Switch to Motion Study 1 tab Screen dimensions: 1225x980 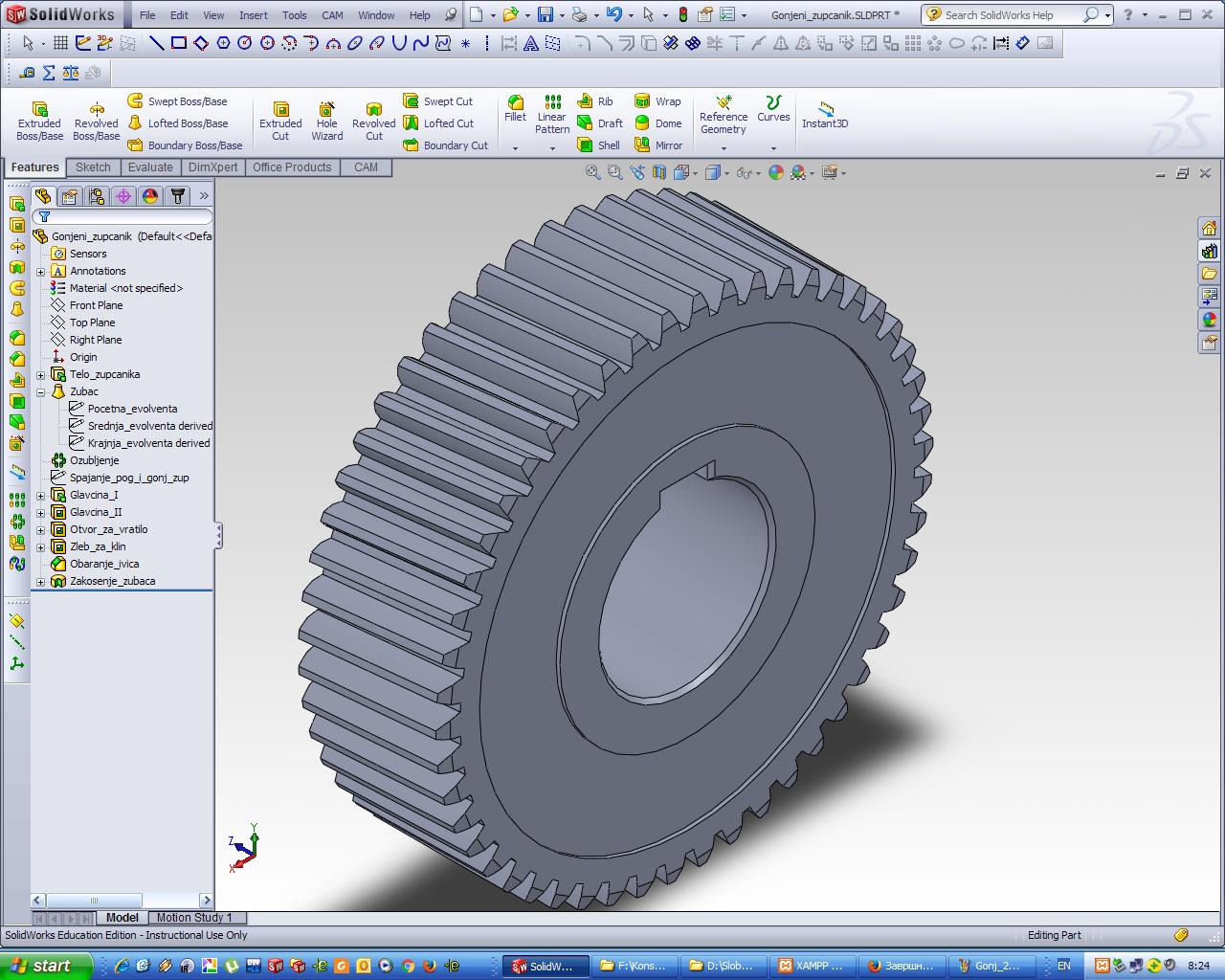click(194, 918)
